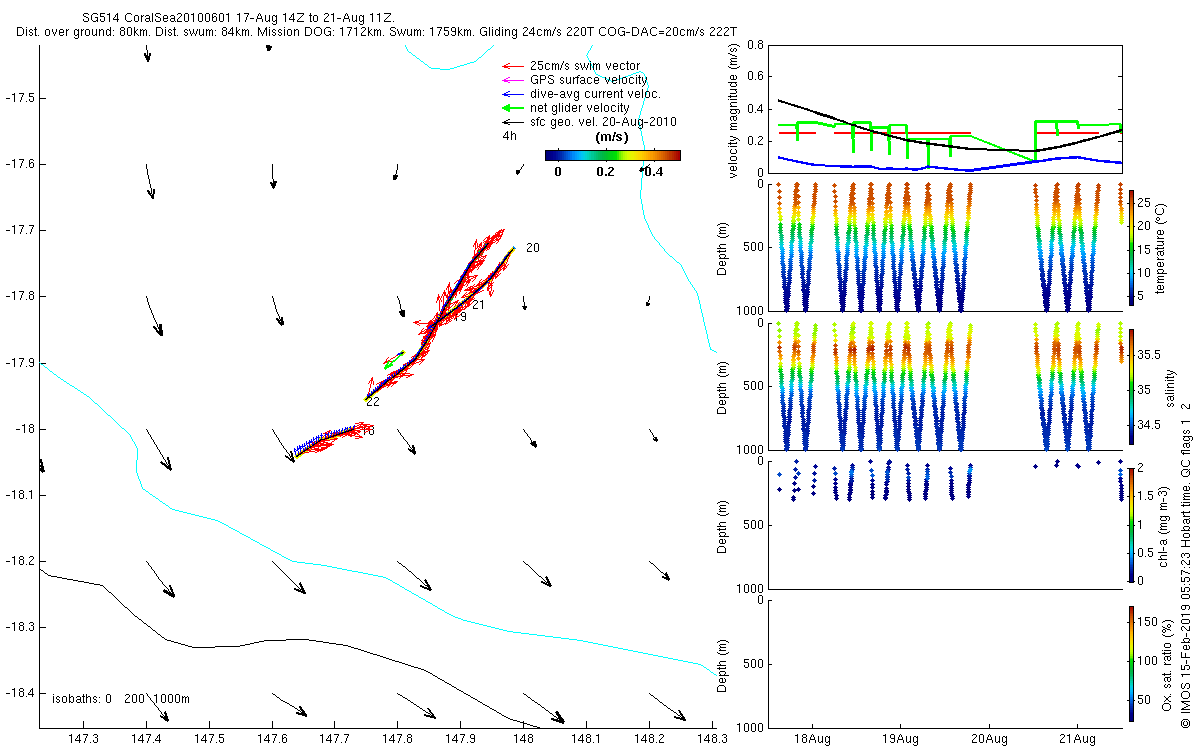Click the '1.5' chl-a colorbar tick
Viewport: 1200px width, 750px height.
1145,495
